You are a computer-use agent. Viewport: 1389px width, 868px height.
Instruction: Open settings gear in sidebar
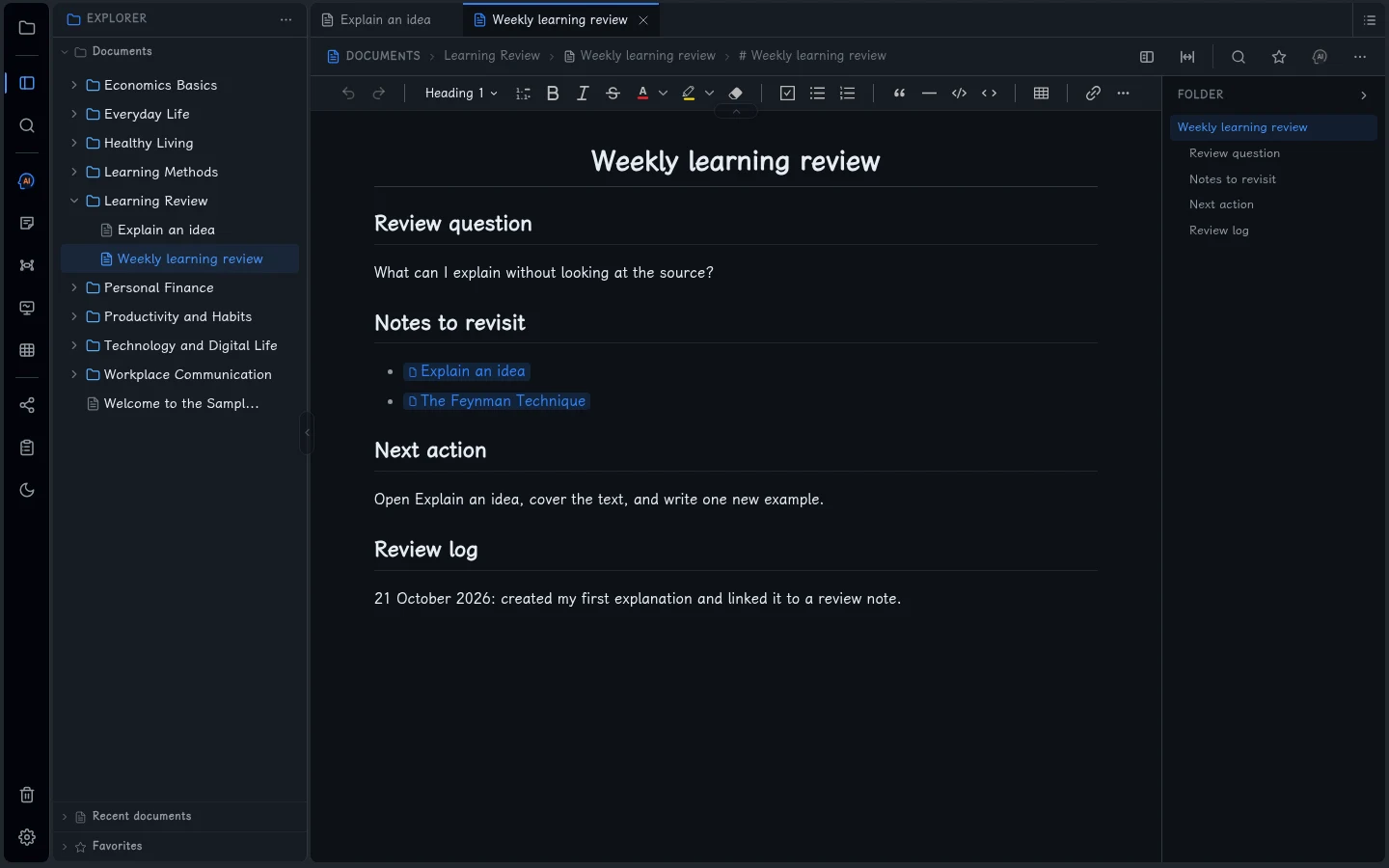click(27, 837)
